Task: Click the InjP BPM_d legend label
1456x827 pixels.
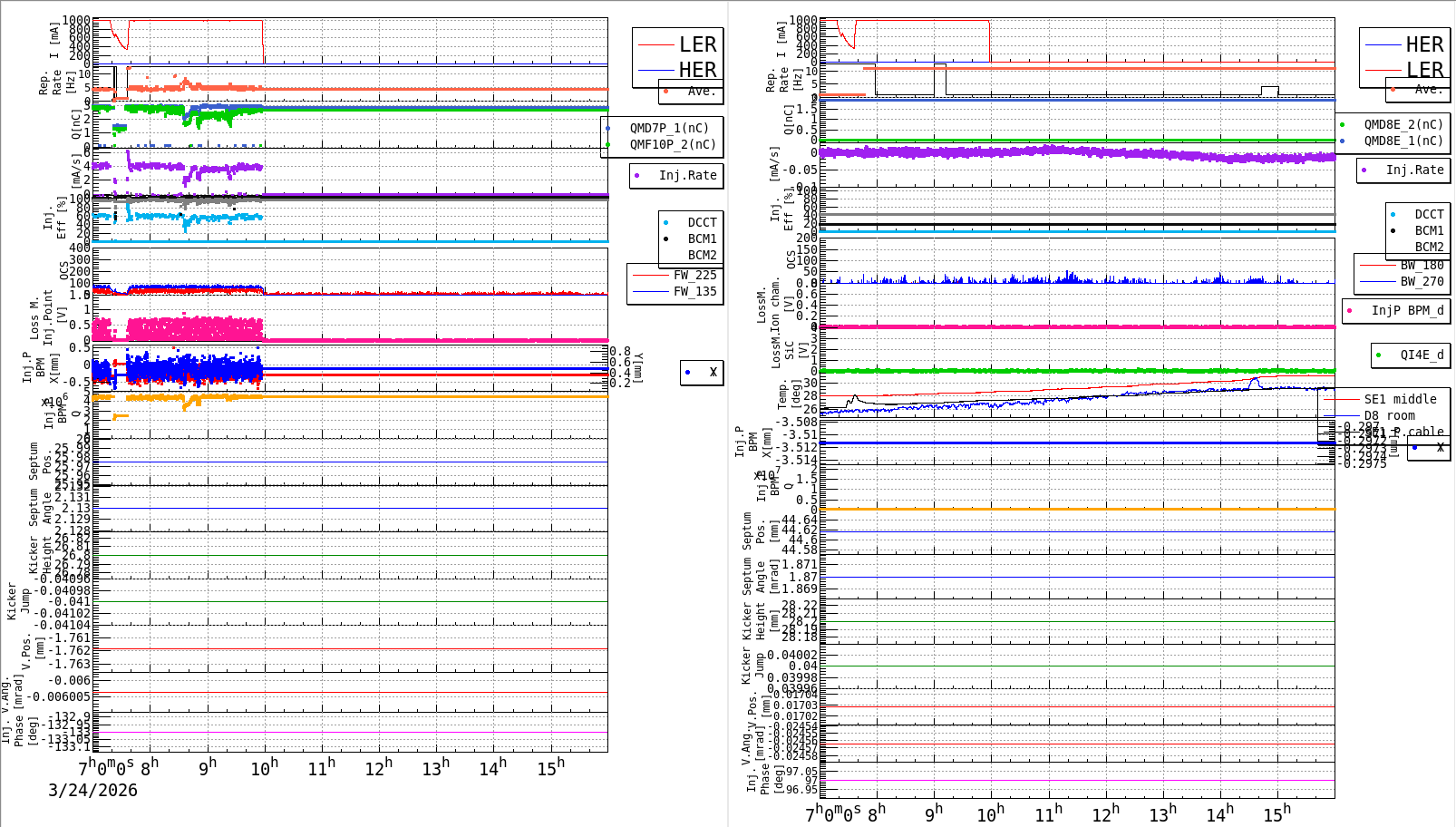Action: (x=1408, y=310)
